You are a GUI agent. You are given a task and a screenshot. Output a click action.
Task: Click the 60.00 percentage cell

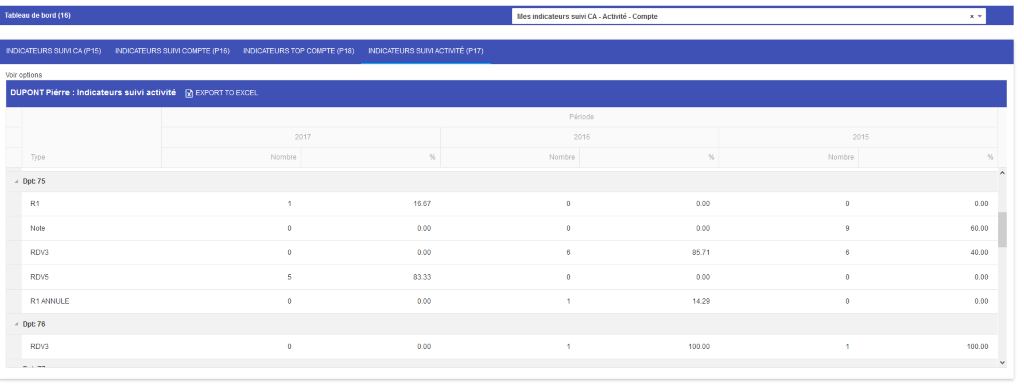(979, 229)
